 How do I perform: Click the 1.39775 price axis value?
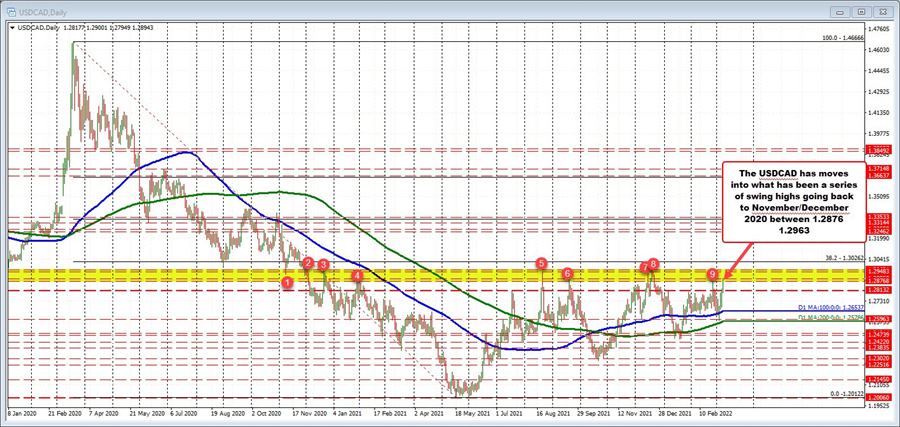click(878, 135)
